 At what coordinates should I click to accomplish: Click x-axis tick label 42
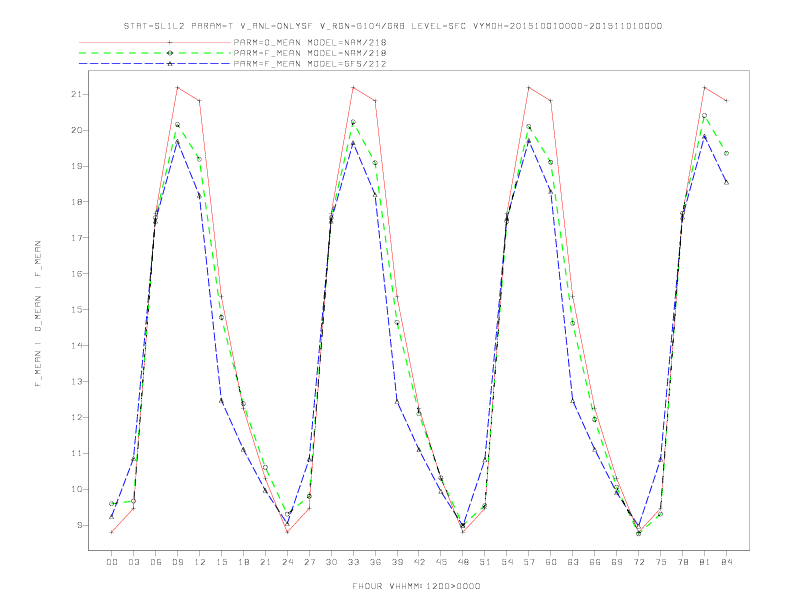419,562
